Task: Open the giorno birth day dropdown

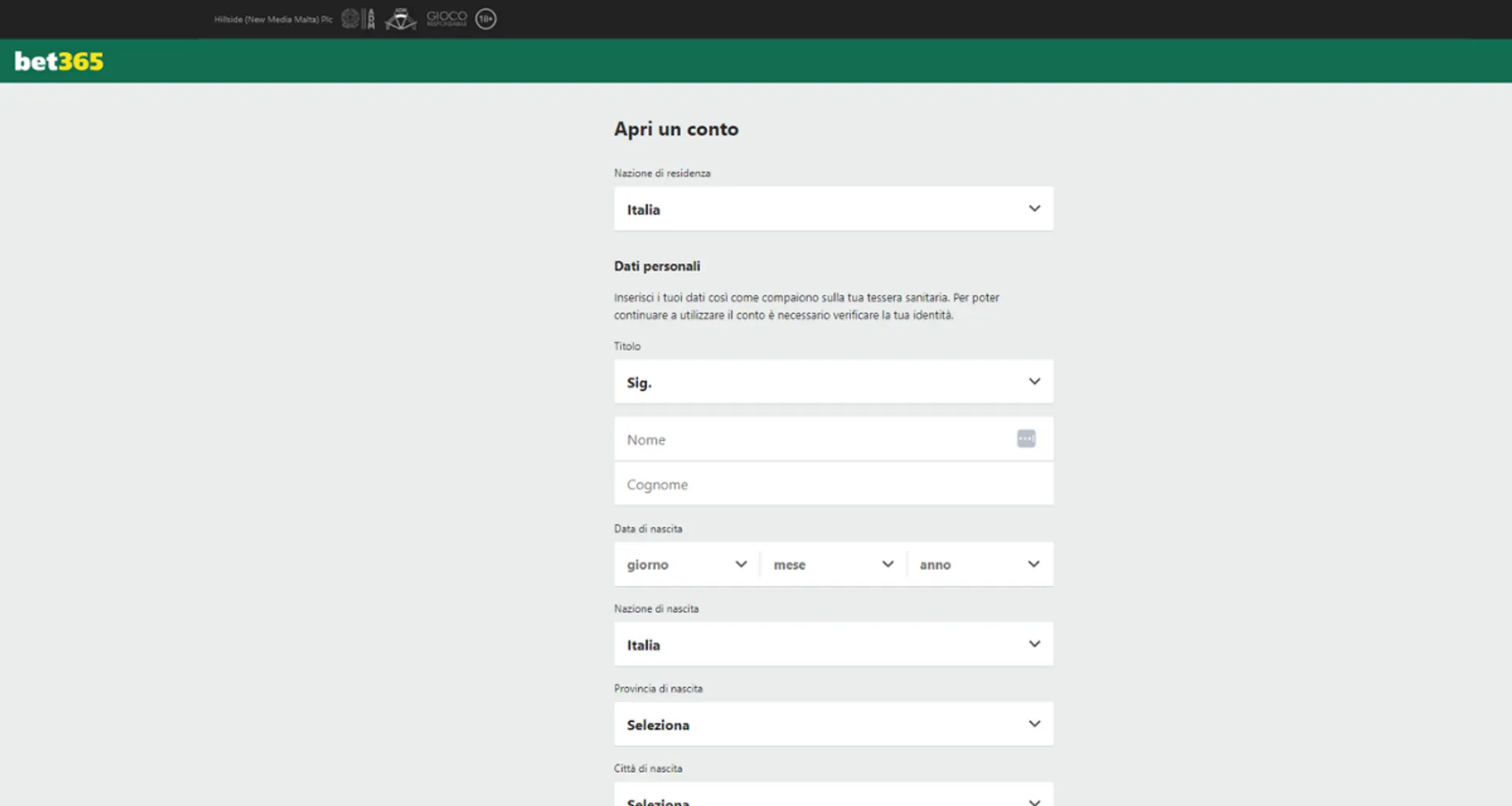Action: (687, 564)
